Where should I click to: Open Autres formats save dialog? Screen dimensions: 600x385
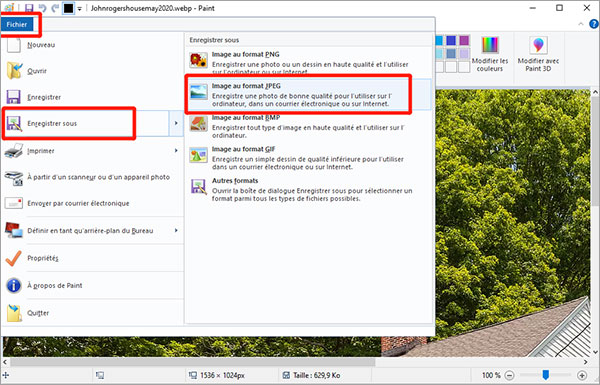[x=308, y=189]
